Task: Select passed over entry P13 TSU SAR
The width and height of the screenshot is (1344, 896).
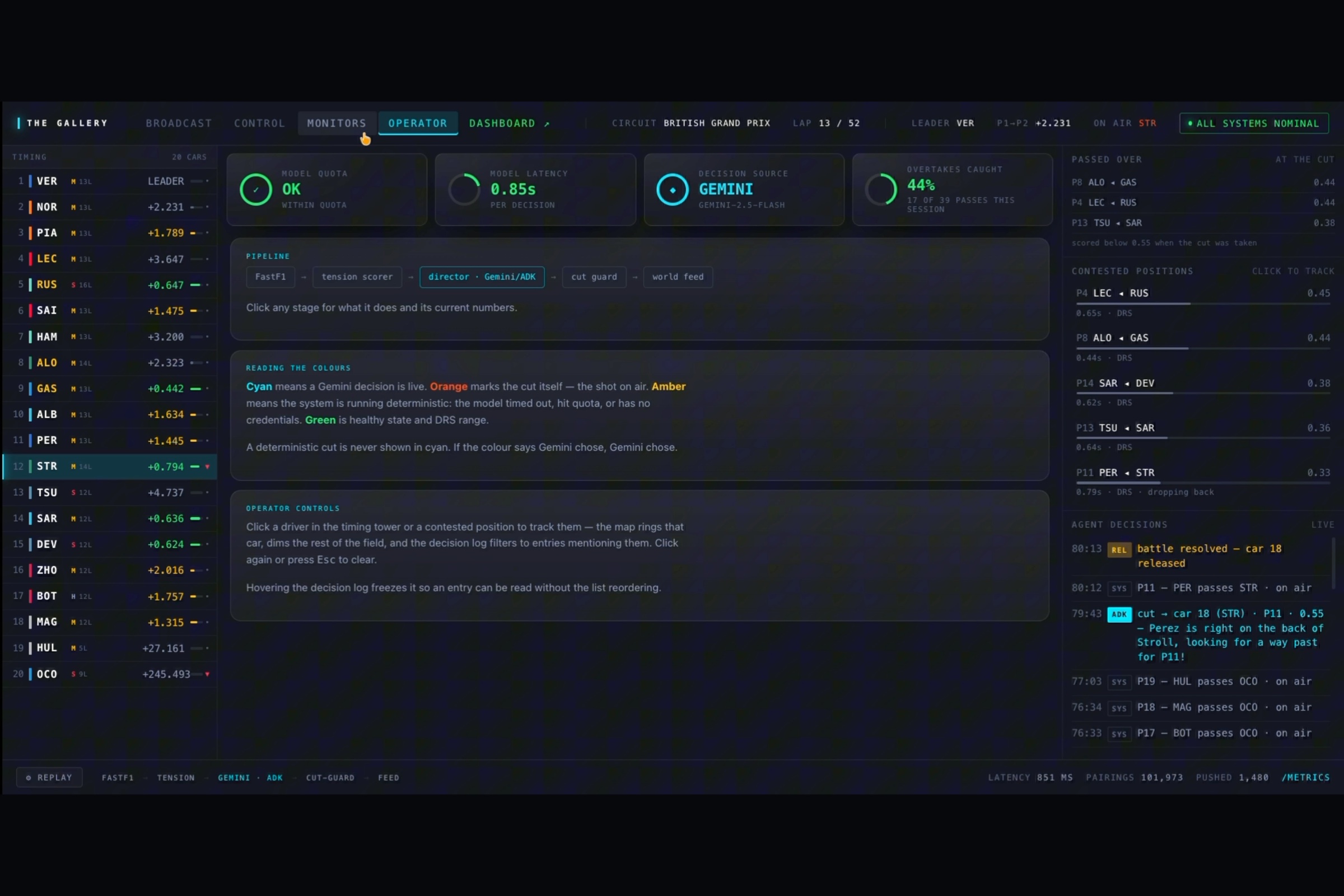Action: [x=1203, y=223]
